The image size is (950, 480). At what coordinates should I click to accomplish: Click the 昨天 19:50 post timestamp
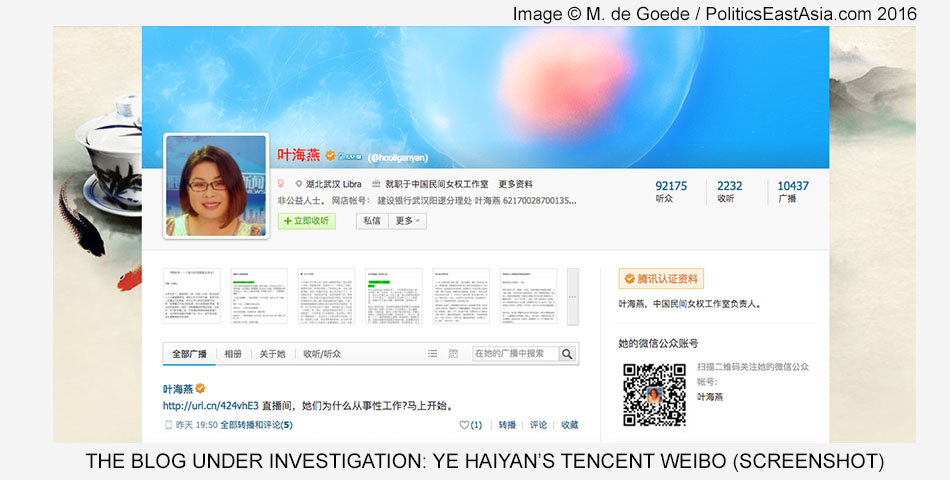[196, 425]
